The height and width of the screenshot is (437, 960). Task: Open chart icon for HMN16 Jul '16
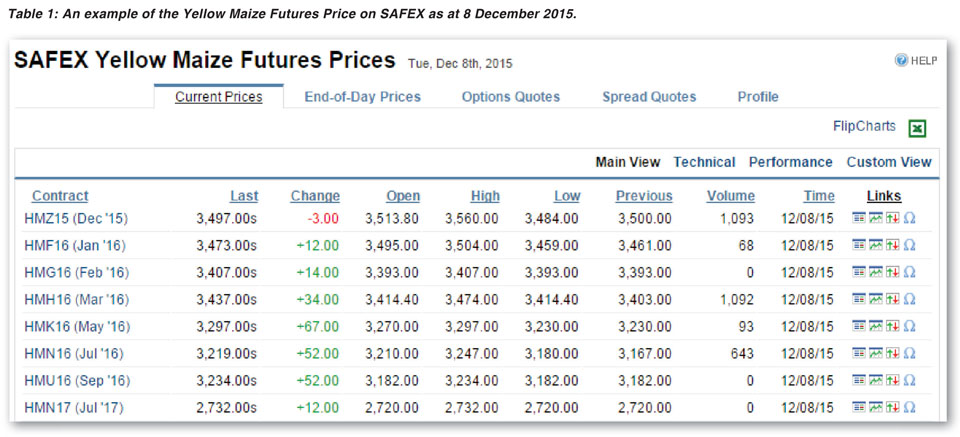coord(876,353)
